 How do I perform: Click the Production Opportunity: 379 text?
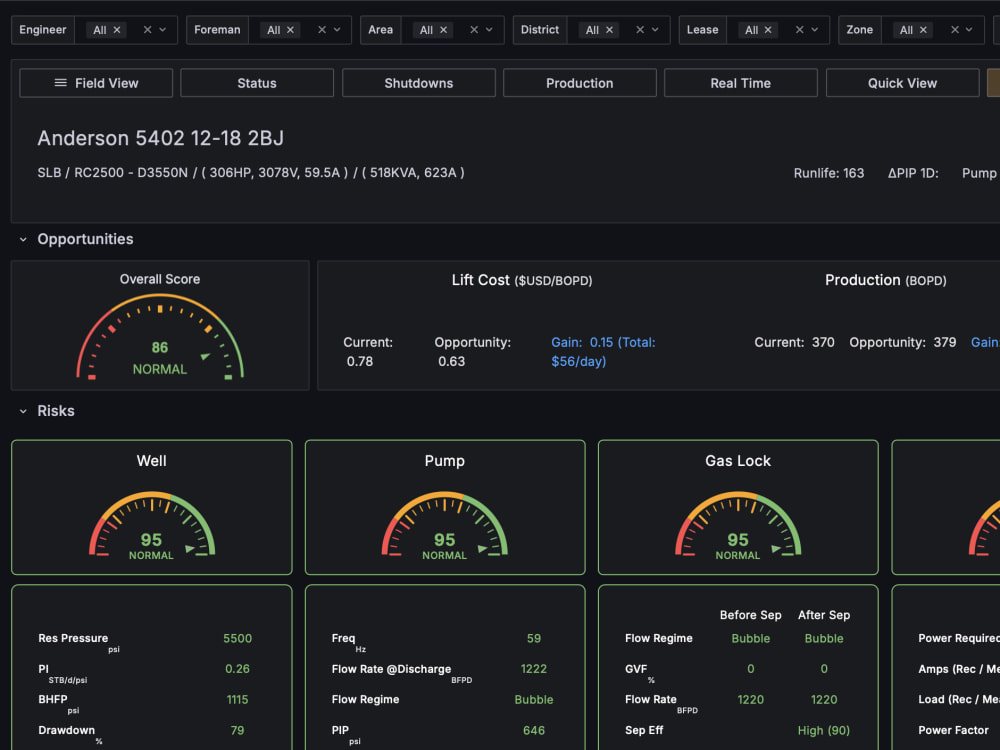902,342
